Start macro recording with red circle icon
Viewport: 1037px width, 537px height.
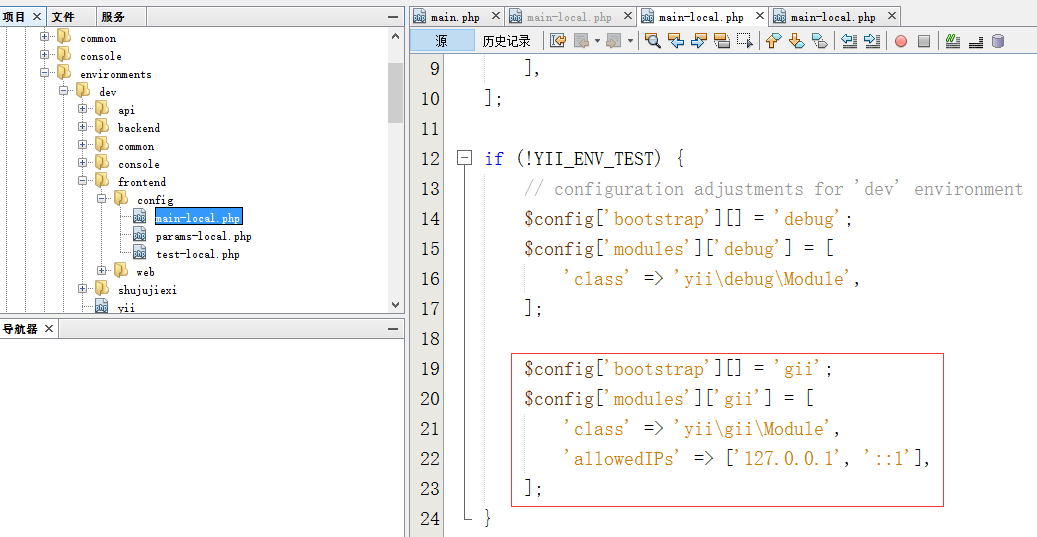pyautogui.click(x=901, y=41)
